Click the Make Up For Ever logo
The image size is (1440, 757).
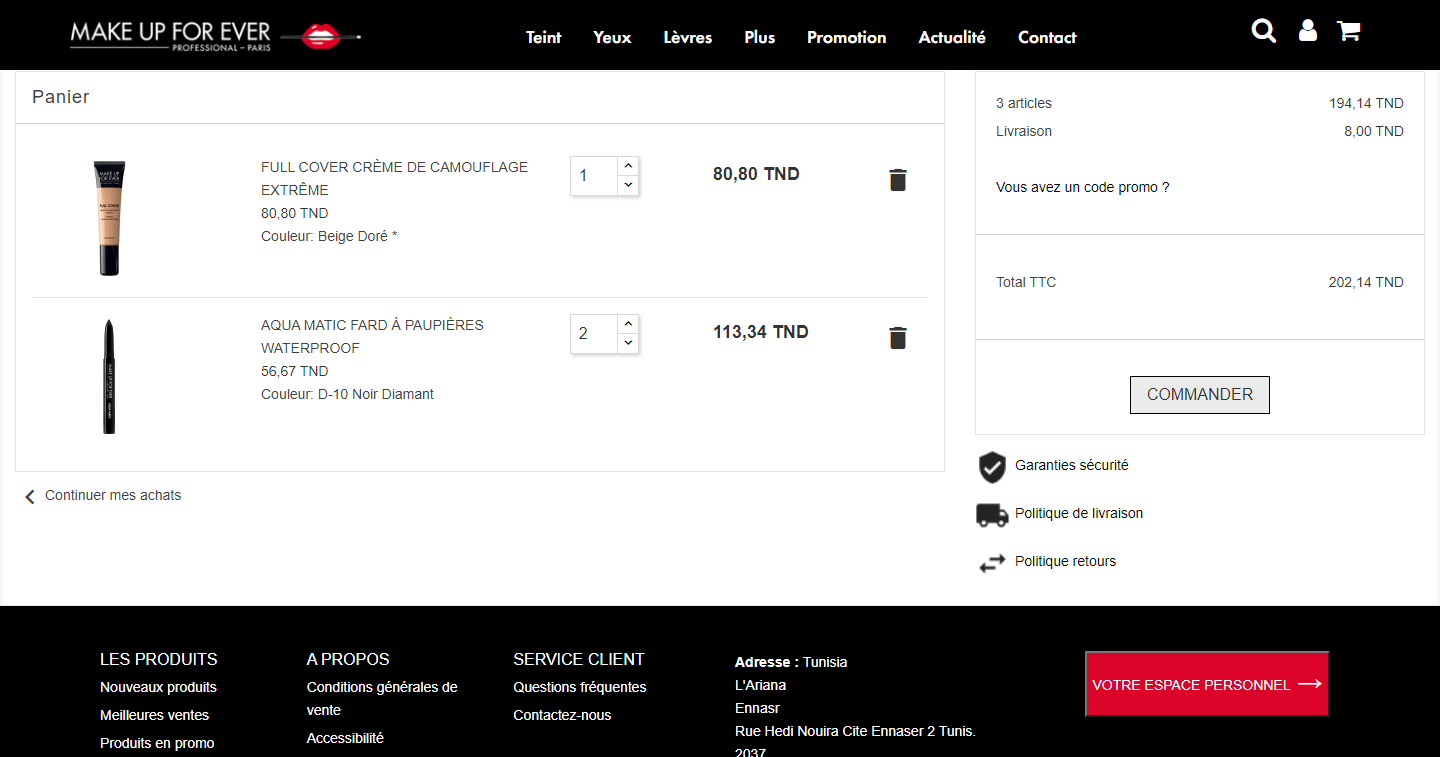click(x=215, y=36)
